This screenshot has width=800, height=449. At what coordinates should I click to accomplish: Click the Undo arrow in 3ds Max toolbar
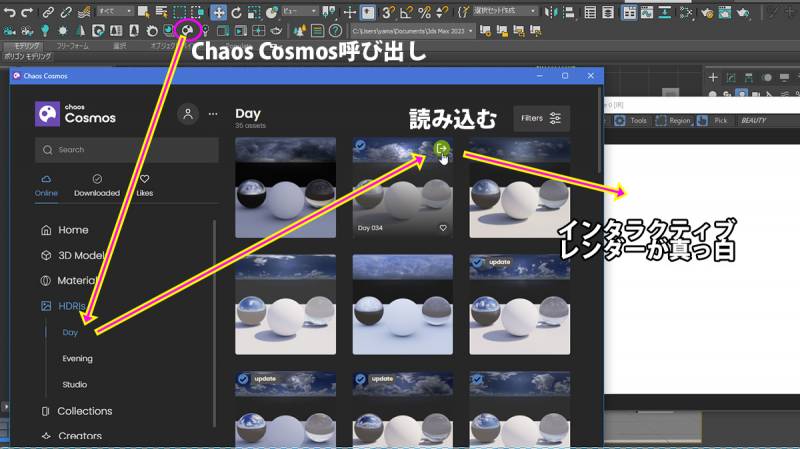point(10,12)
